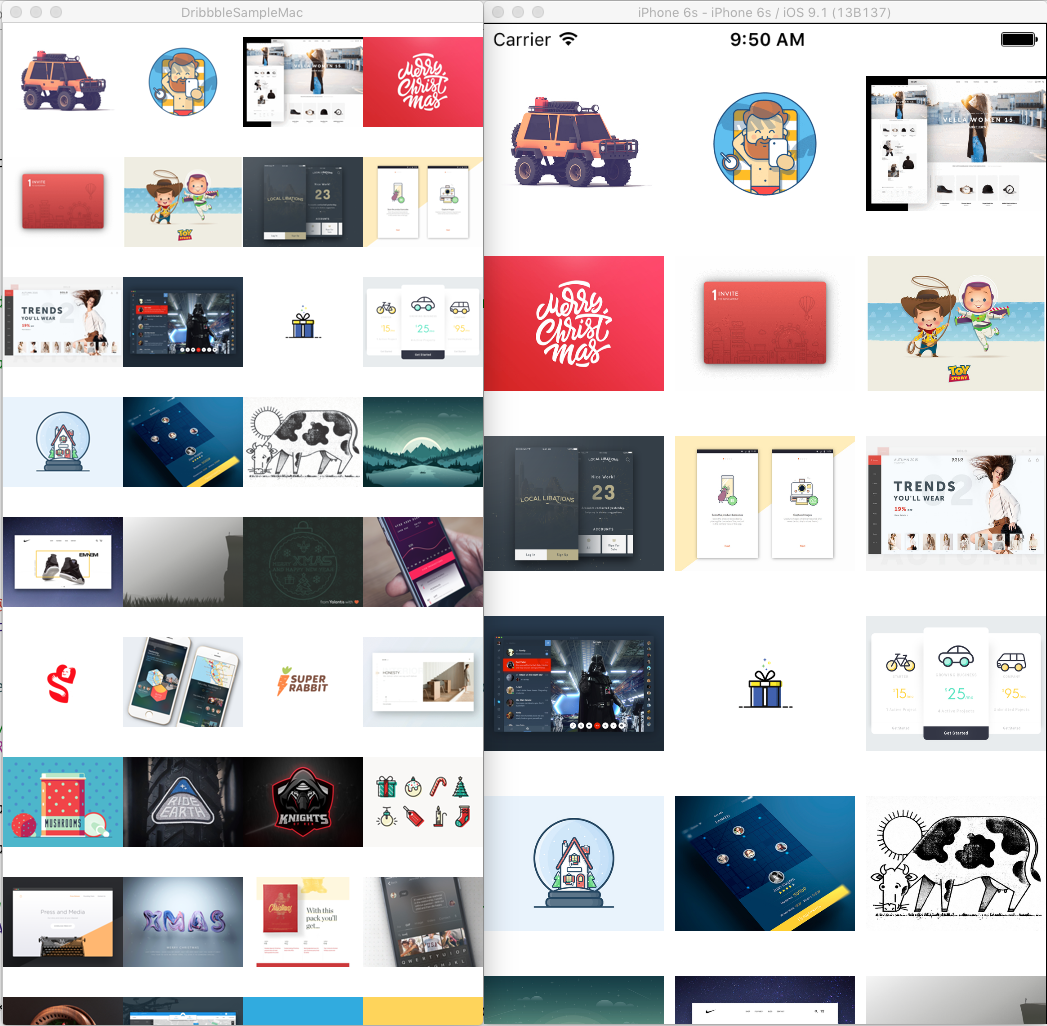Open the Woody and Buzz Toy Story illustration
1047x1026 pixels.
point(955,323)
